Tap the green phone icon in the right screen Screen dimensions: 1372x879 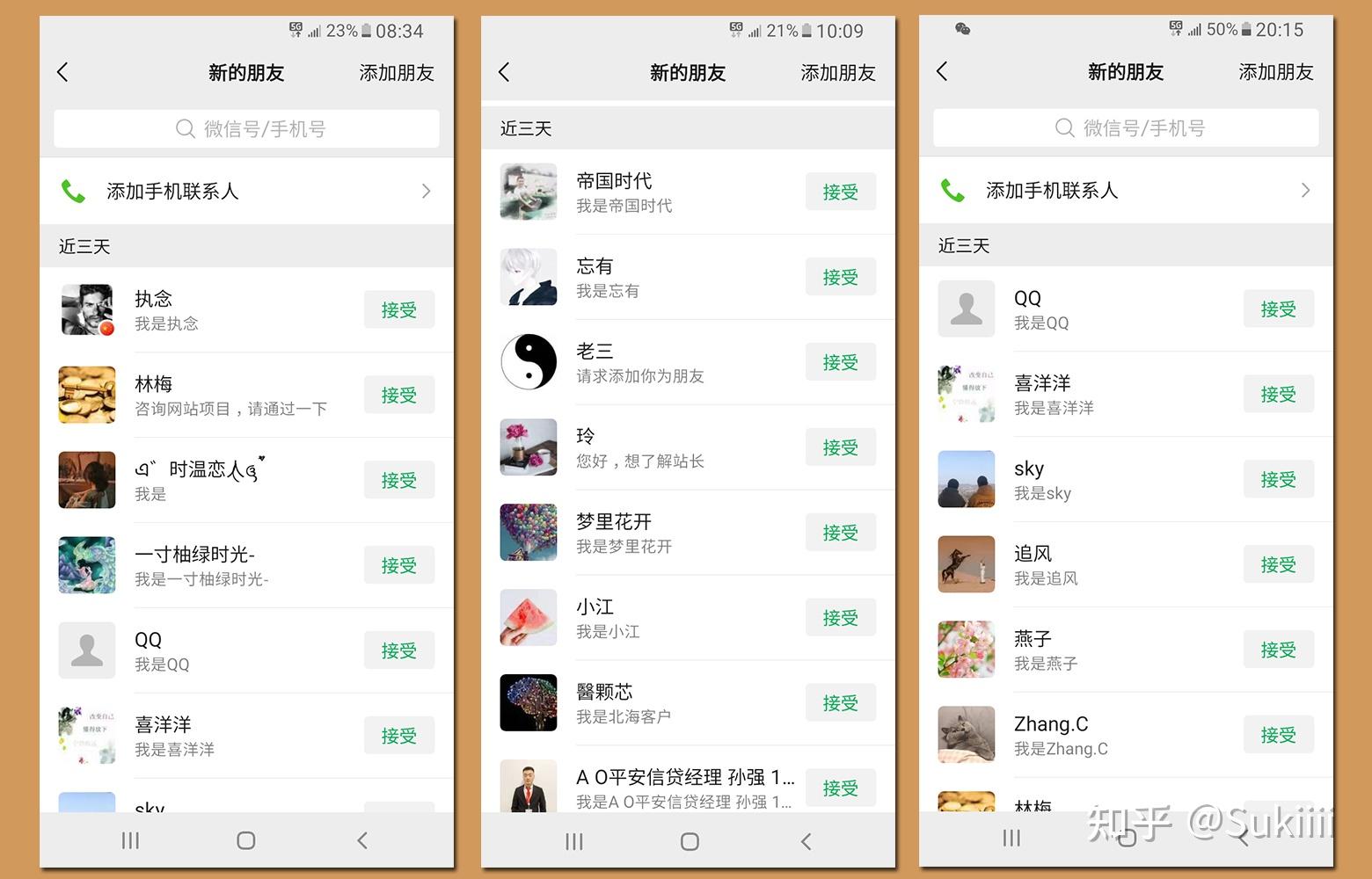952,190
